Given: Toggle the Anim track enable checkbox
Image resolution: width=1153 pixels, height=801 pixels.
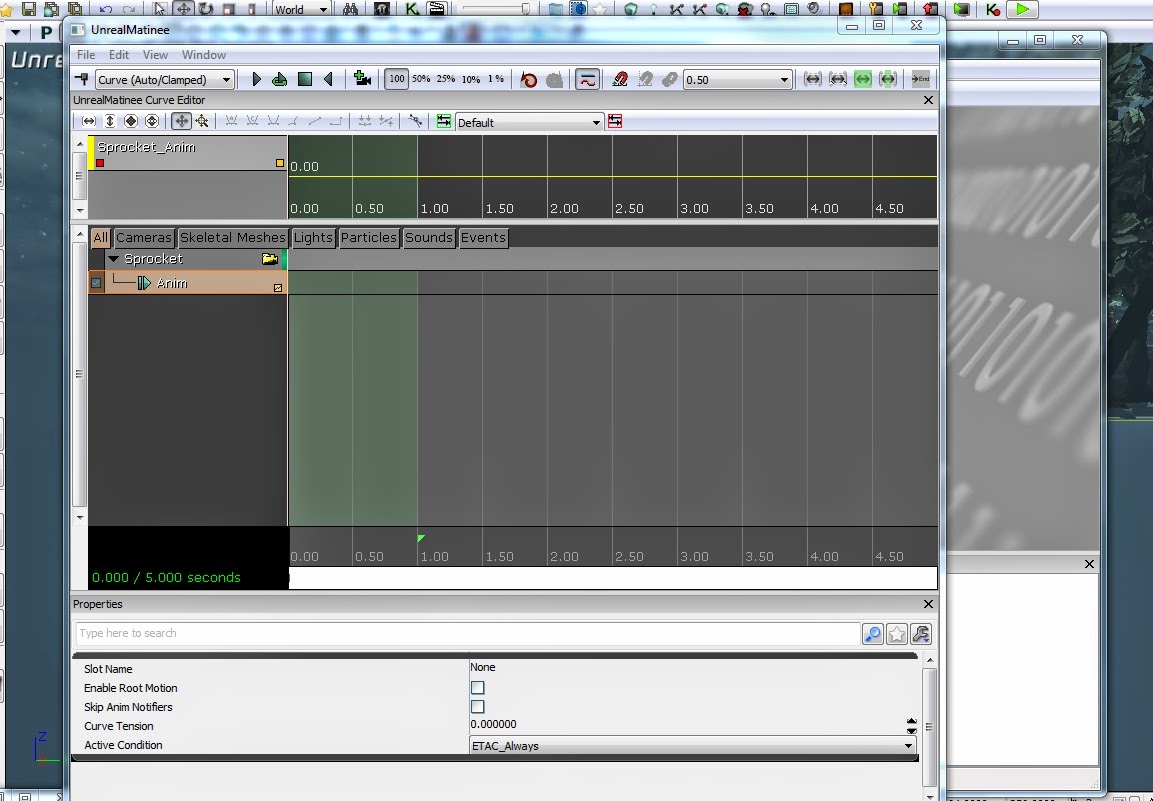Looking at the screenshot, I should tap(96, 283).
